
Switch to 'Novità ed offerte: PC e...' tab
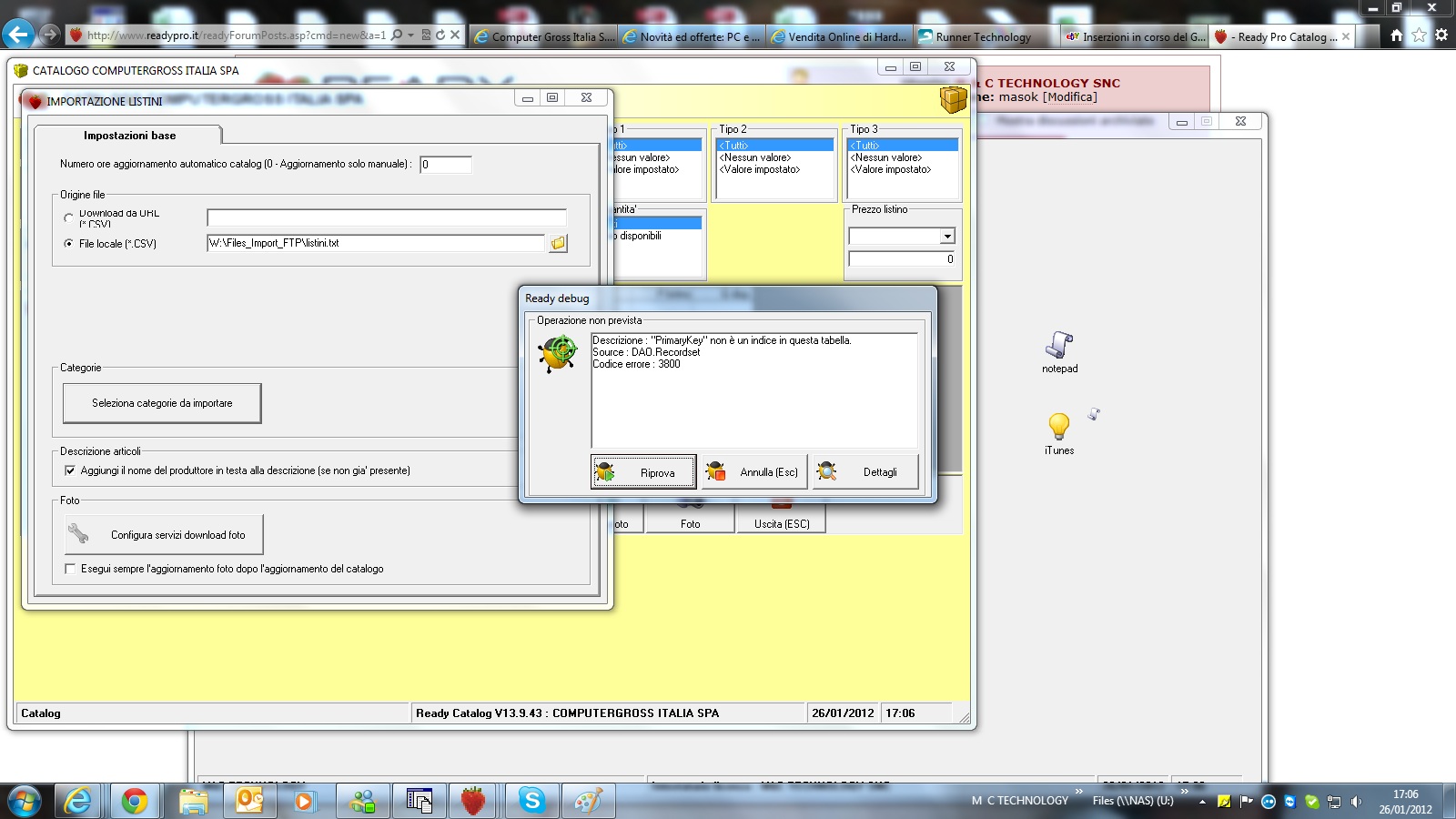692,36
